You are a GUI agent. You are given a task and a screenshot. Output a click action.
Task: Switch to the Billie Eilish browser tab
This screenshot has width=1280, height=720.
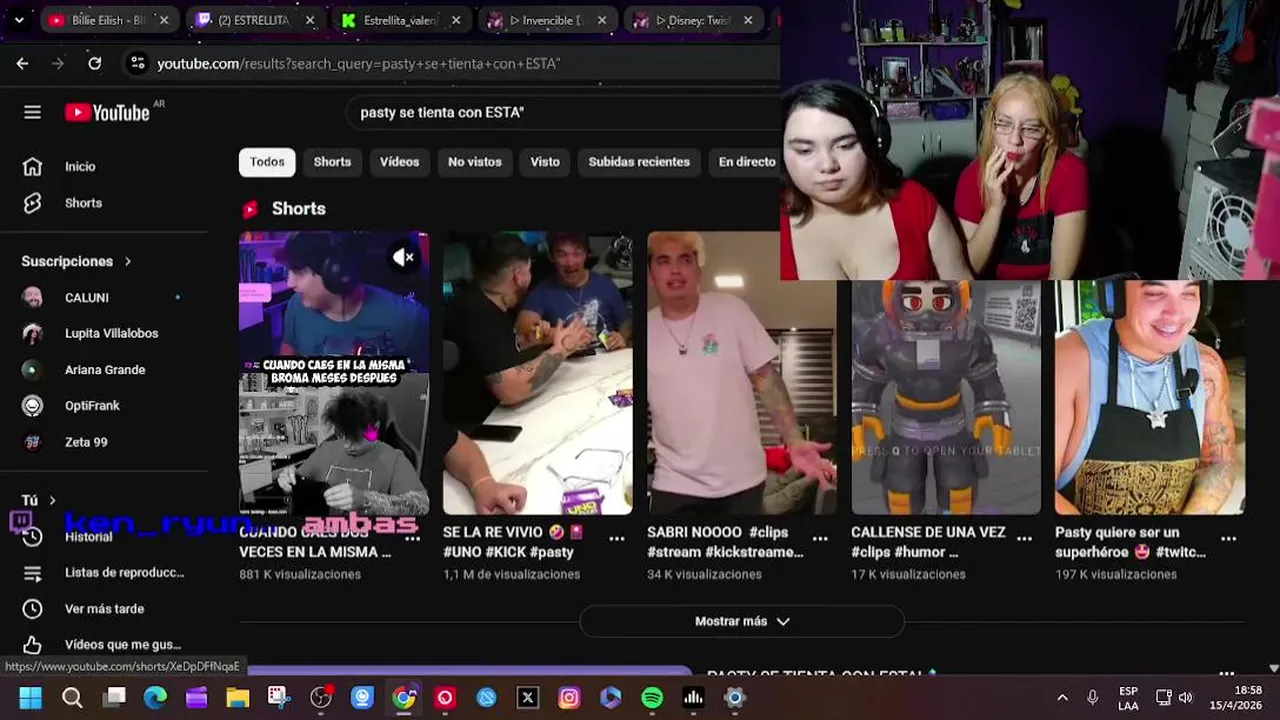pos(109,20)
